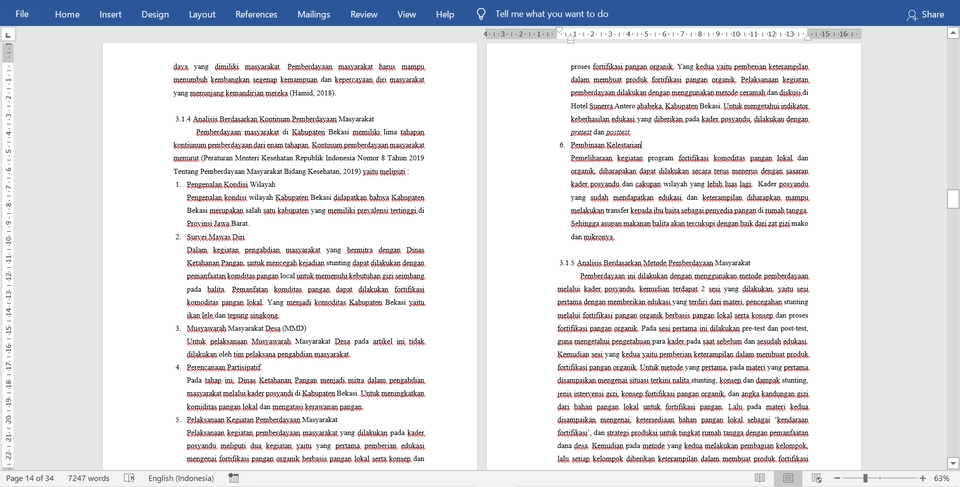
Task: Click the Share button
Action: [x=926, y=14]
